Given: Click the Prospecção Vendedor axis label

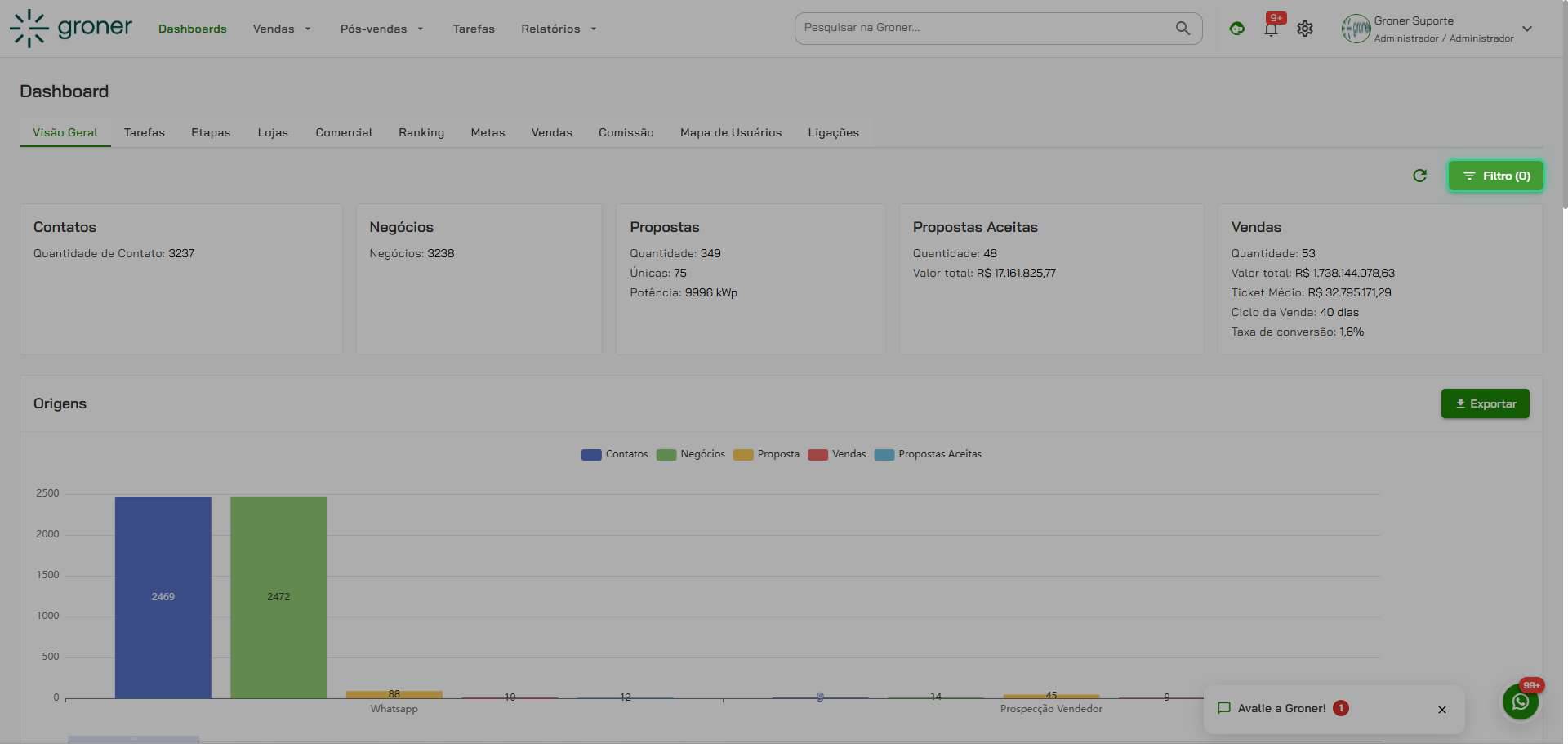Looking at the screenshot, I should [x=1051, y=709].
